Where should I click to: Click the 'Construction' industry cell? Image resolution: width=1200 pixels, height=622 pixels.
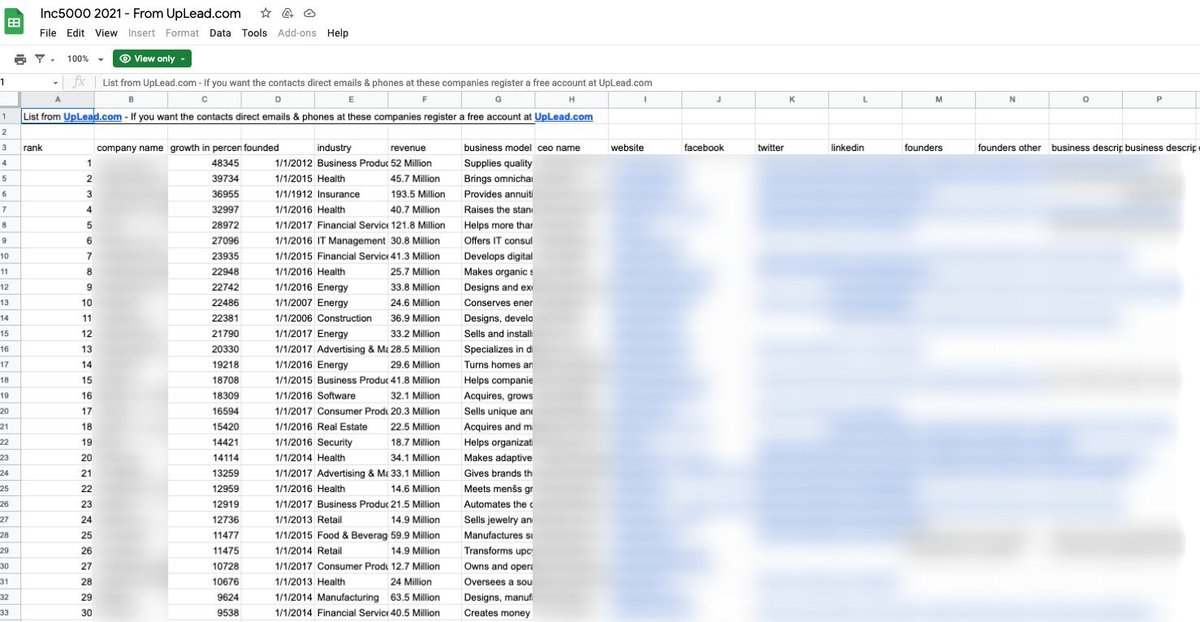[352, 318]
